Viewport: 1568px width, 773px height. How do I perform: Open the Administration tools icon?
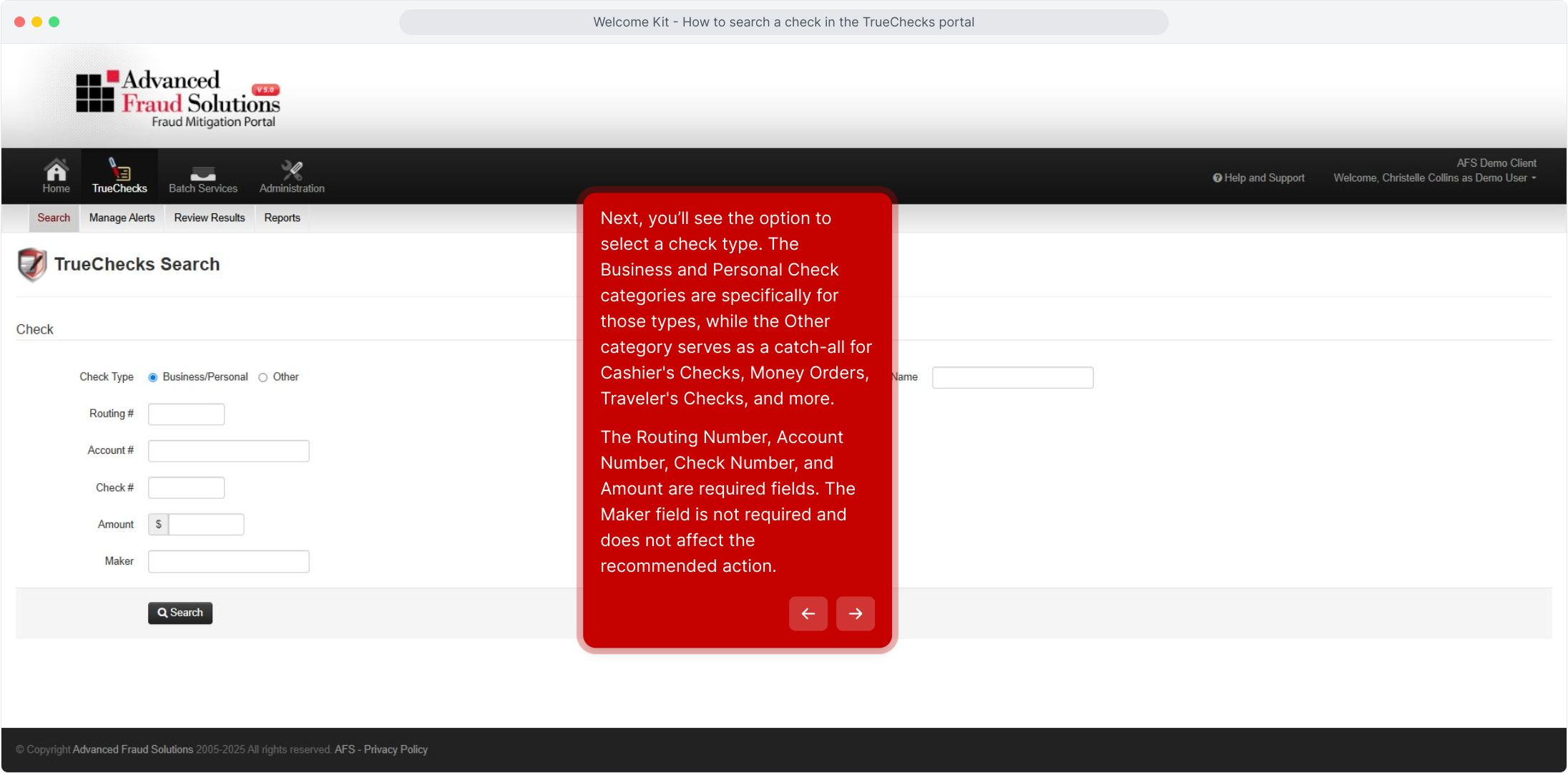(292, 170)
